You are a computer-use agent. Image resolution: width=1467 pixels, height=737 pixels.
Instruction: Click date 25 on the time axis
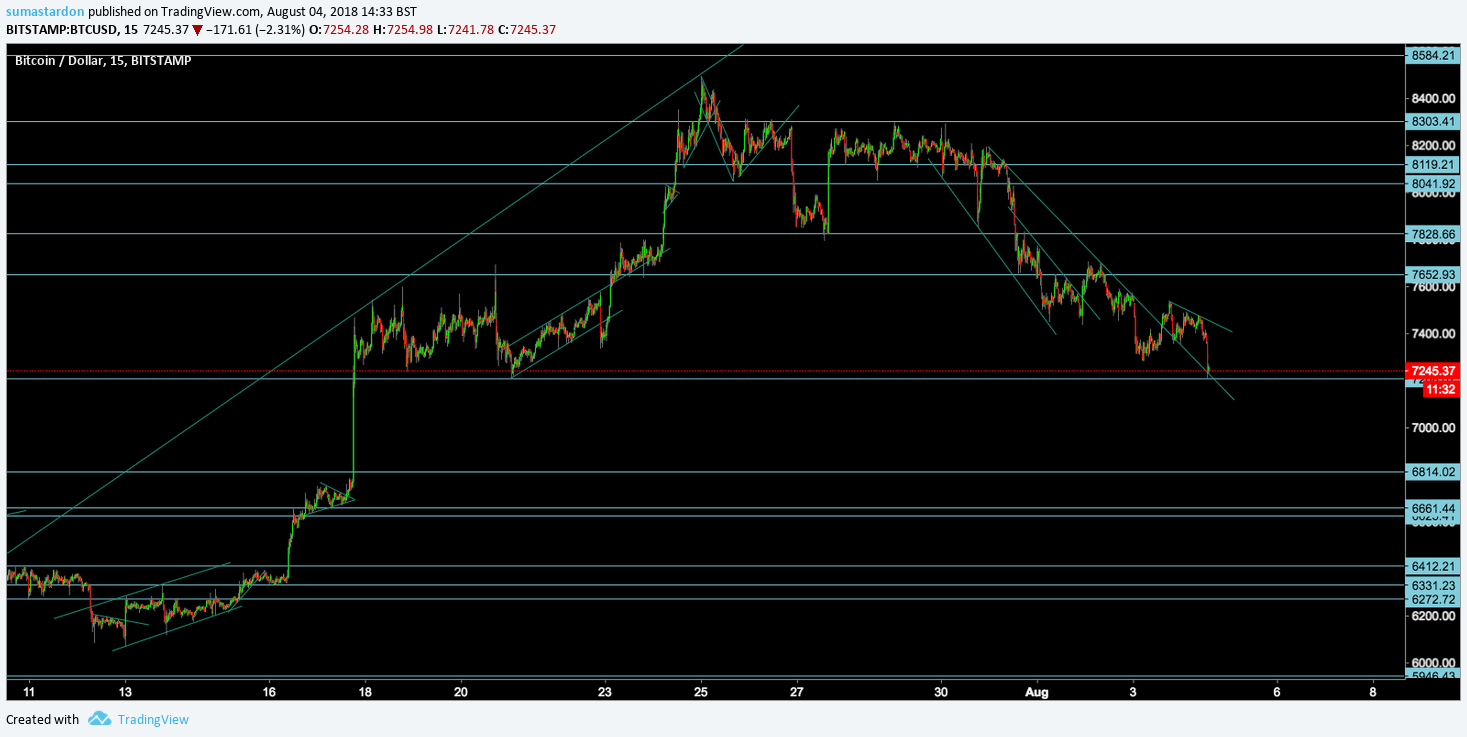[x=701, y=691]
